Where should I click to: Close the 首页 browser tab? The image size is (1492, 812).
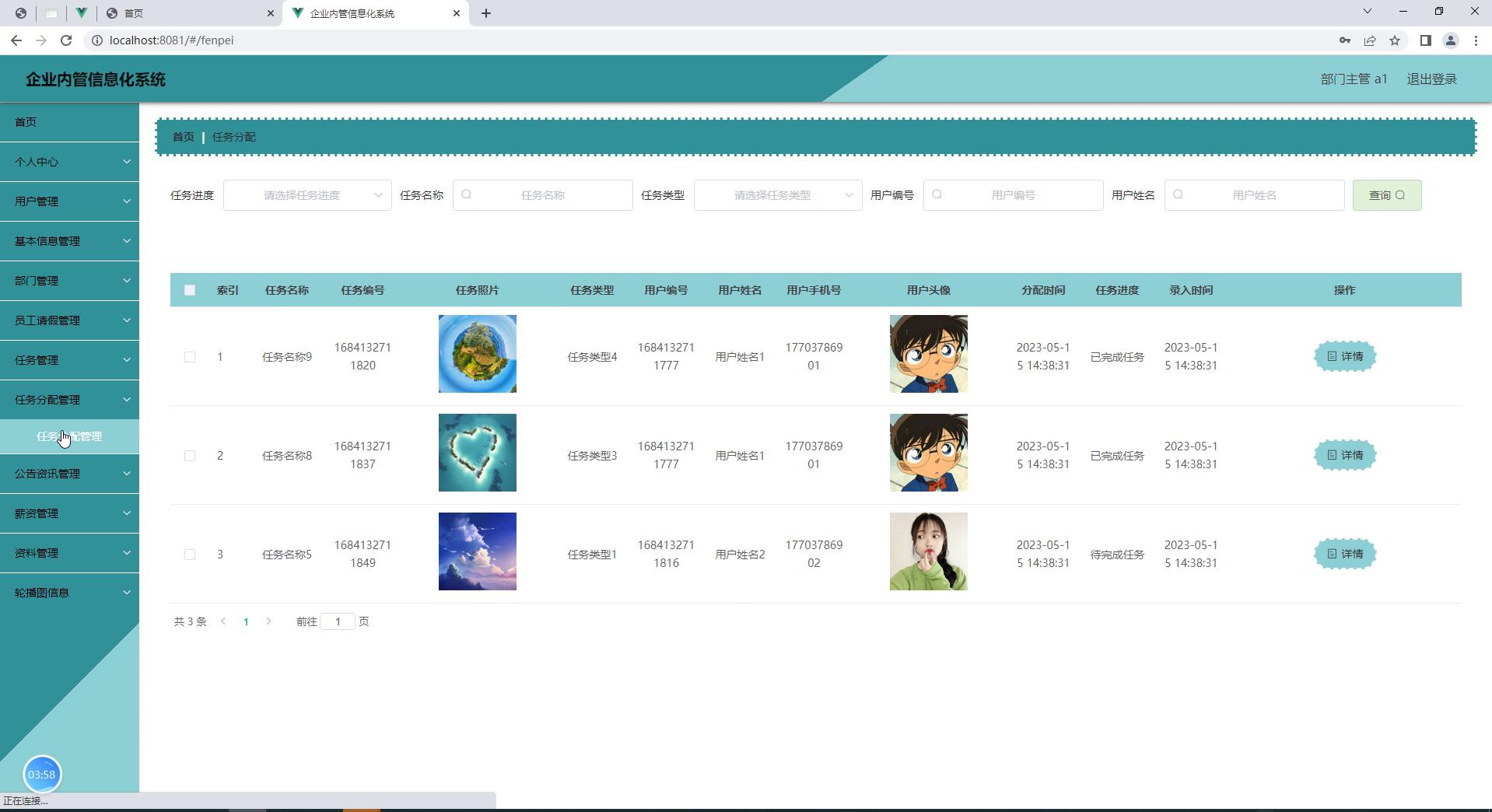coord(271,13)
